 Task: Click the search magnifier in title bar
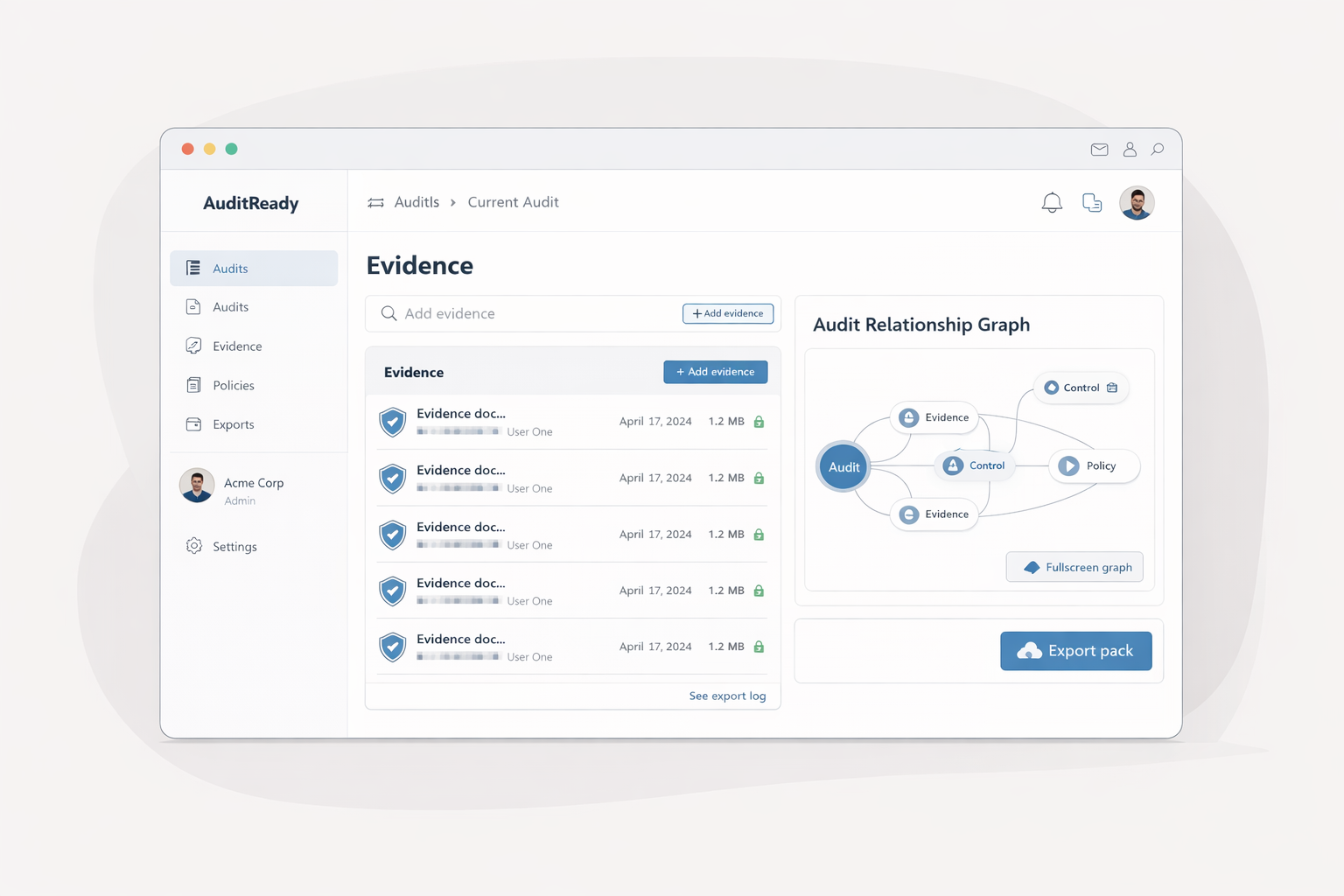point(1157,150)
